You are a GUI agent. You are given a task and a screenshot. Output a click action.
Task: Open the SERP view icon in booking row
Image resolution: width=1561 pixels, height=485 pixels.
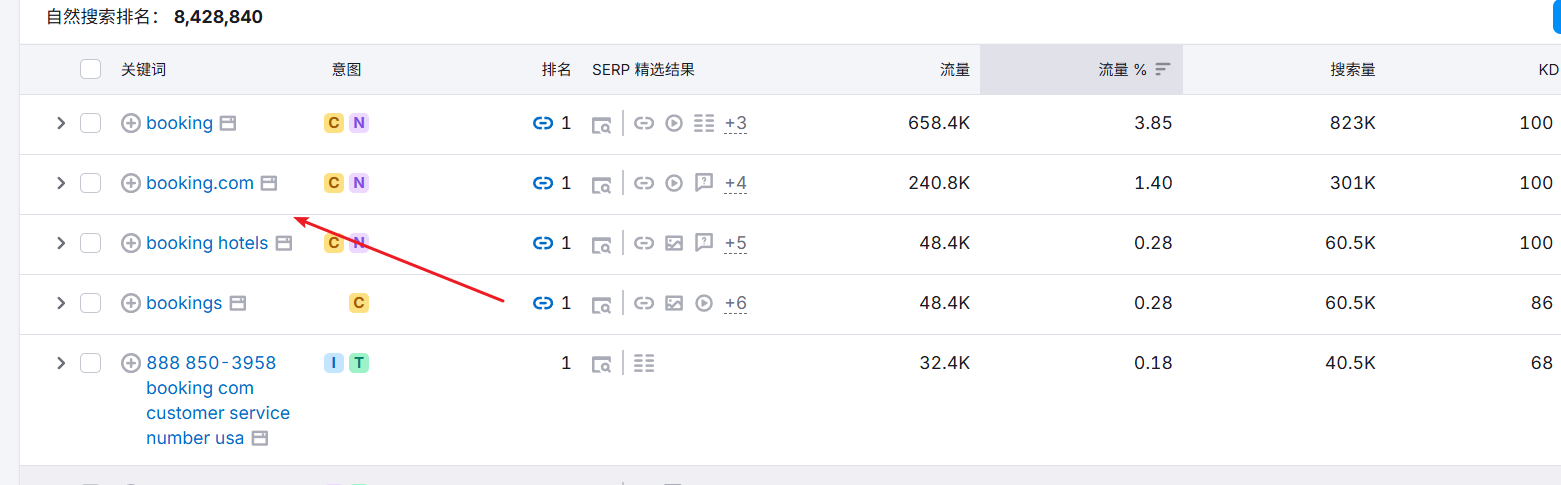pos(601,124)
